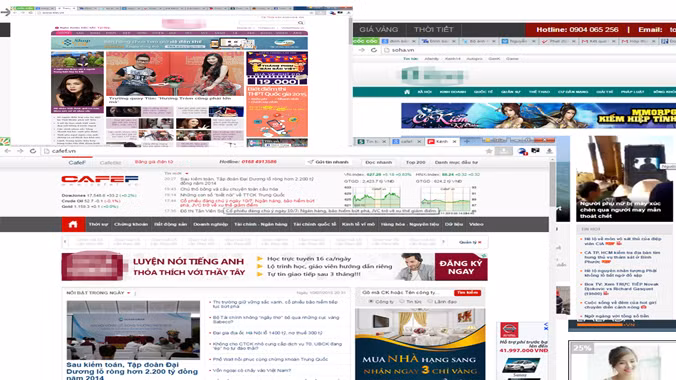Click 'Luyện nói tiếng Anh' banner ad
The width and height of the screenshot is (676, 380).
275,267
